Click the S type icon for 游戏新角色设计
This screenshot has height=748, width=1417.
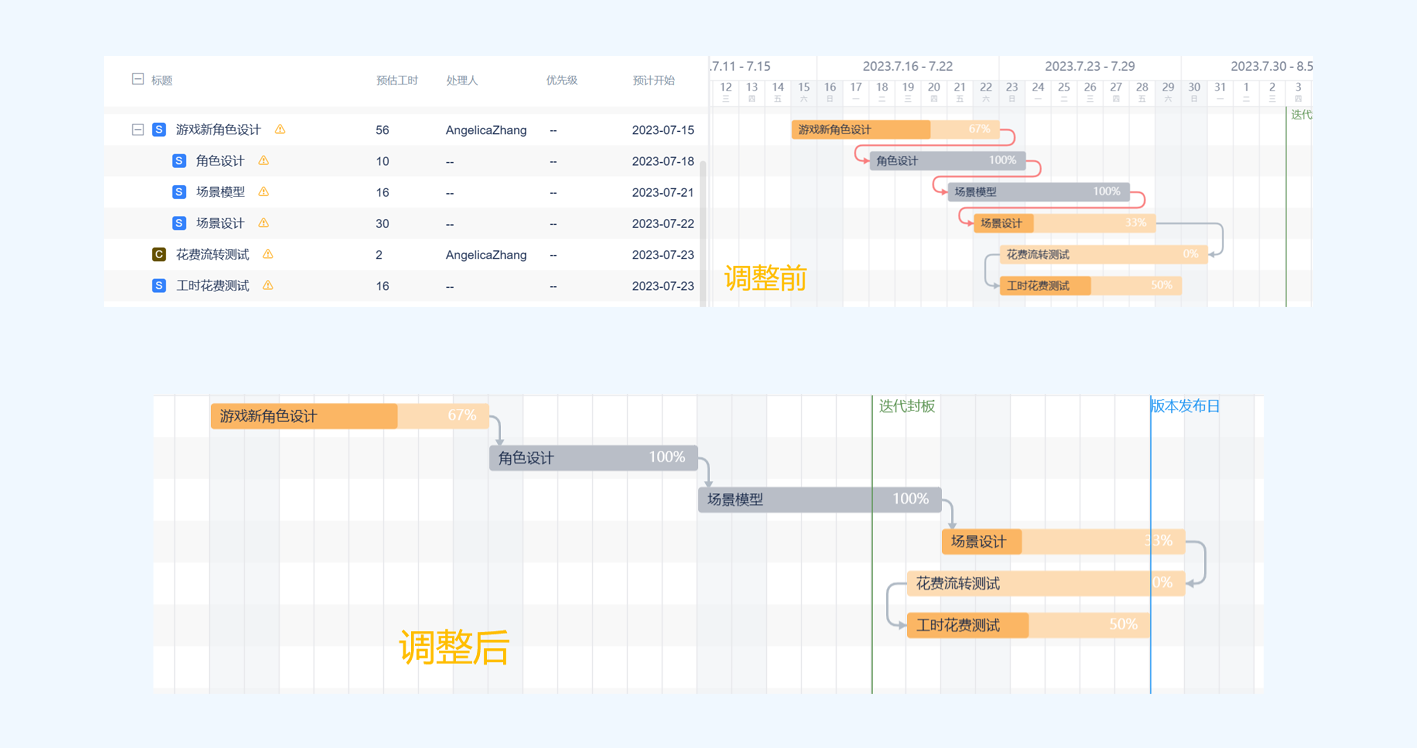(x=159, y=129)
